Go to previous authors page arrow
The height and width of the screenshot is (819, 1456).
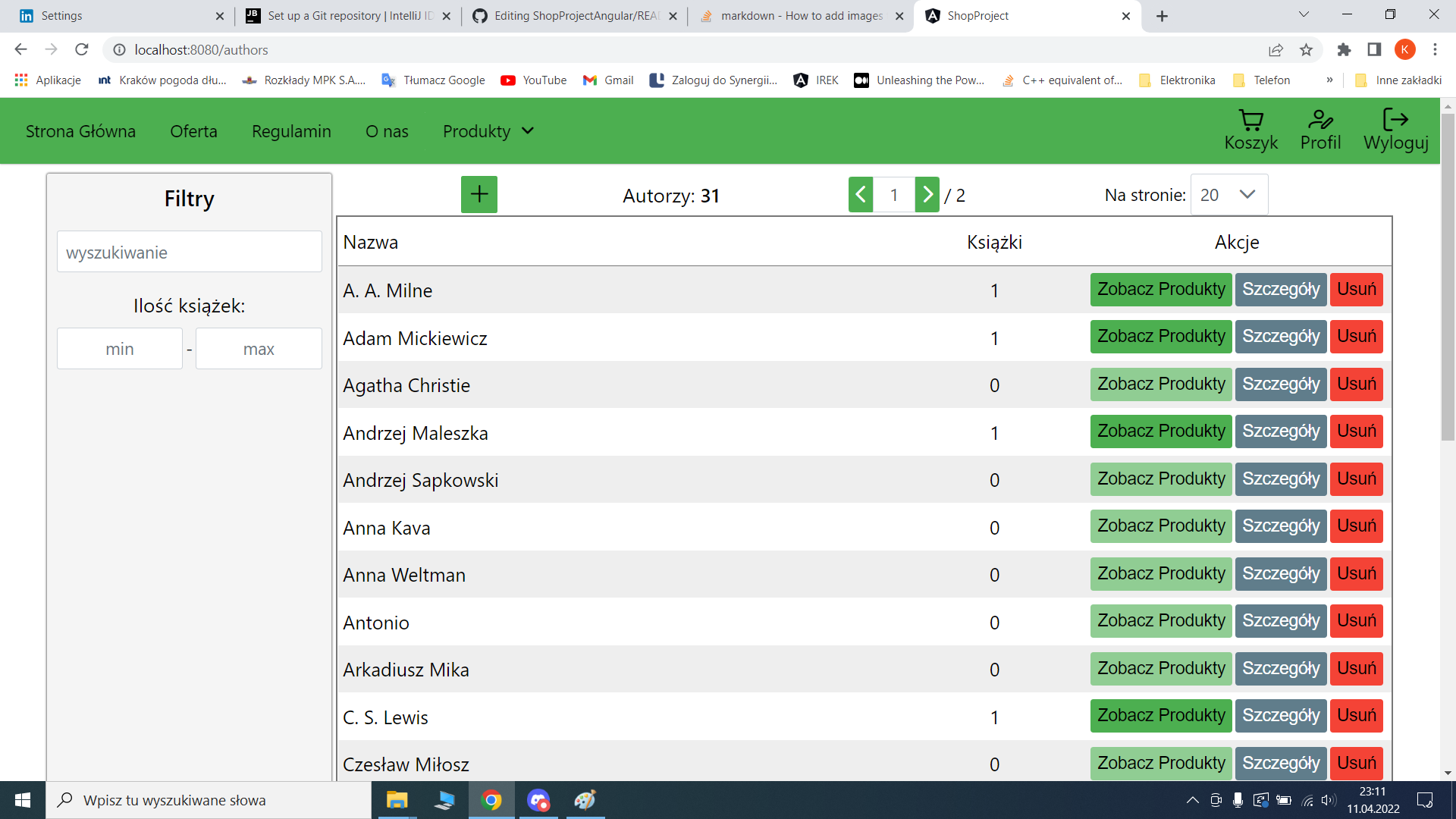point(861,195)
